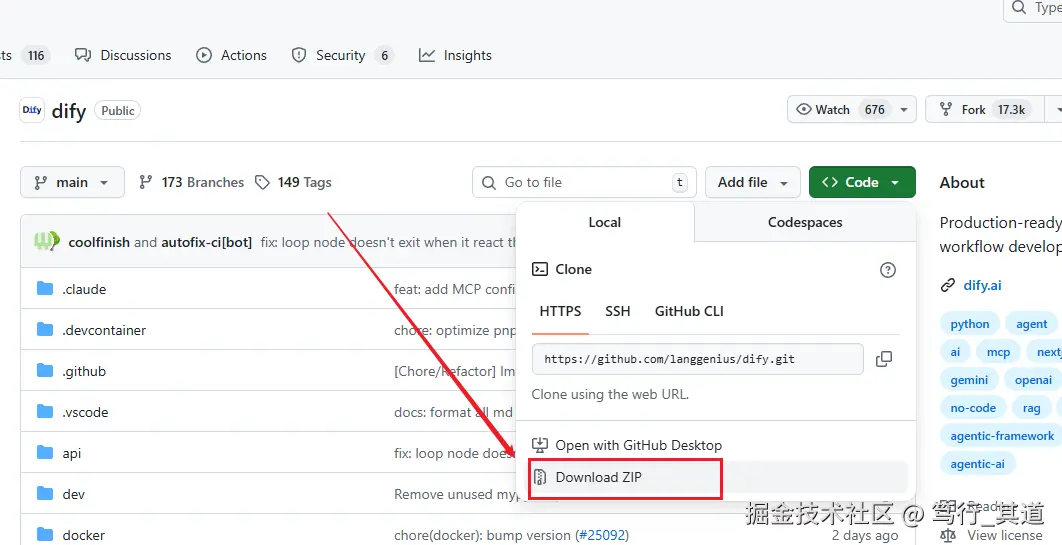View the 173 Branches link
This screenshot has width=1062, height=545.
pyautogui.click(x=191, y=182)
